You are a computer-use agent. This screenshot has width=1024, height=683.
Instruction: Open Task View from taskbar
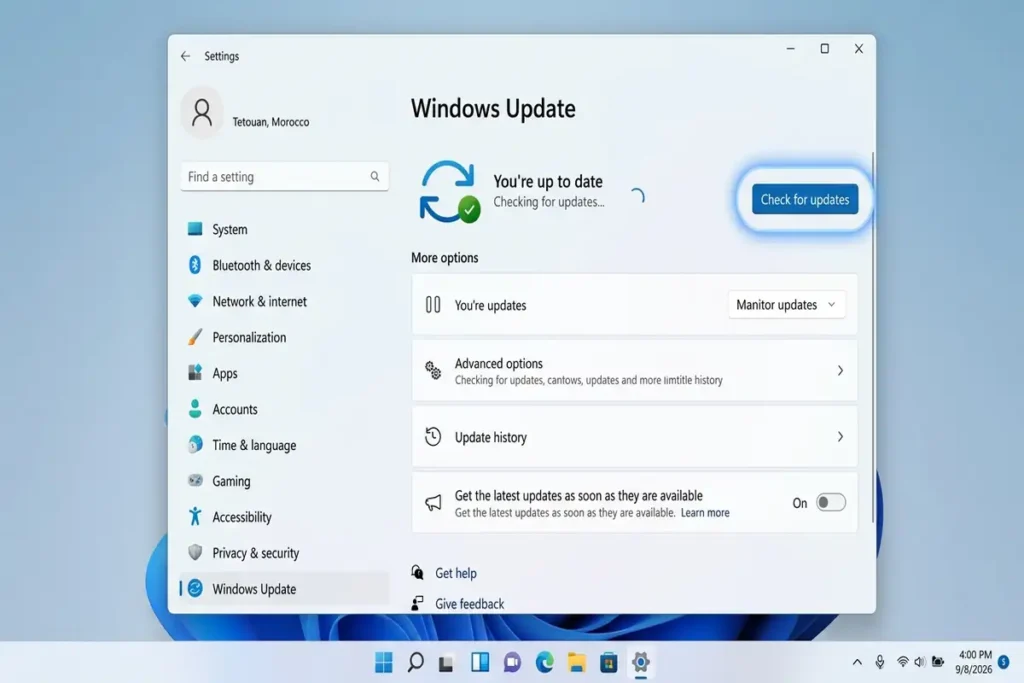pyautogui.click(x=447, y=663)
